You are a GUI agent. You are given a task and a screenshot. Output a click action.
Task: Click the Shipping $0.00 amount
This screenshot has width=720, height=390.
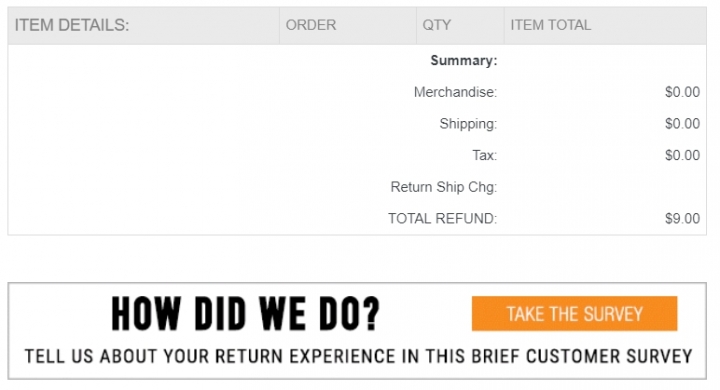[x=682, y=124]
